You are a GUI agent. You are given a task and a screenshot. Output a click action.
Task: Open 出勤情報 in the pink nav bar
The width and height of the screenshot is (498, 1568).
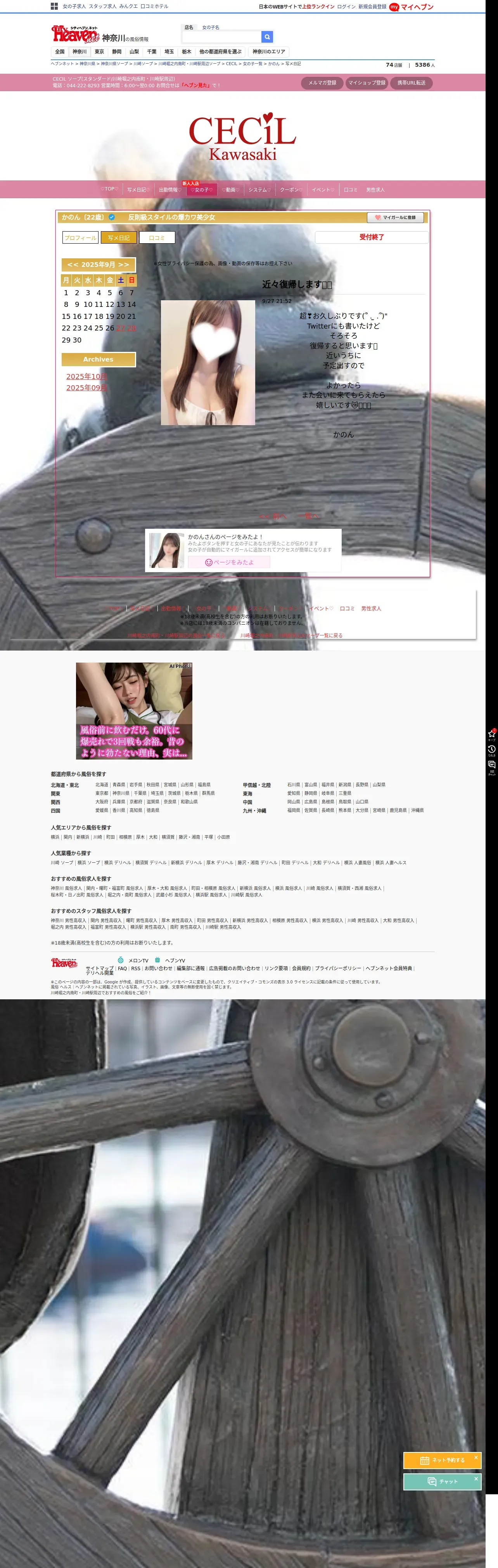click(x=170, y=190)
